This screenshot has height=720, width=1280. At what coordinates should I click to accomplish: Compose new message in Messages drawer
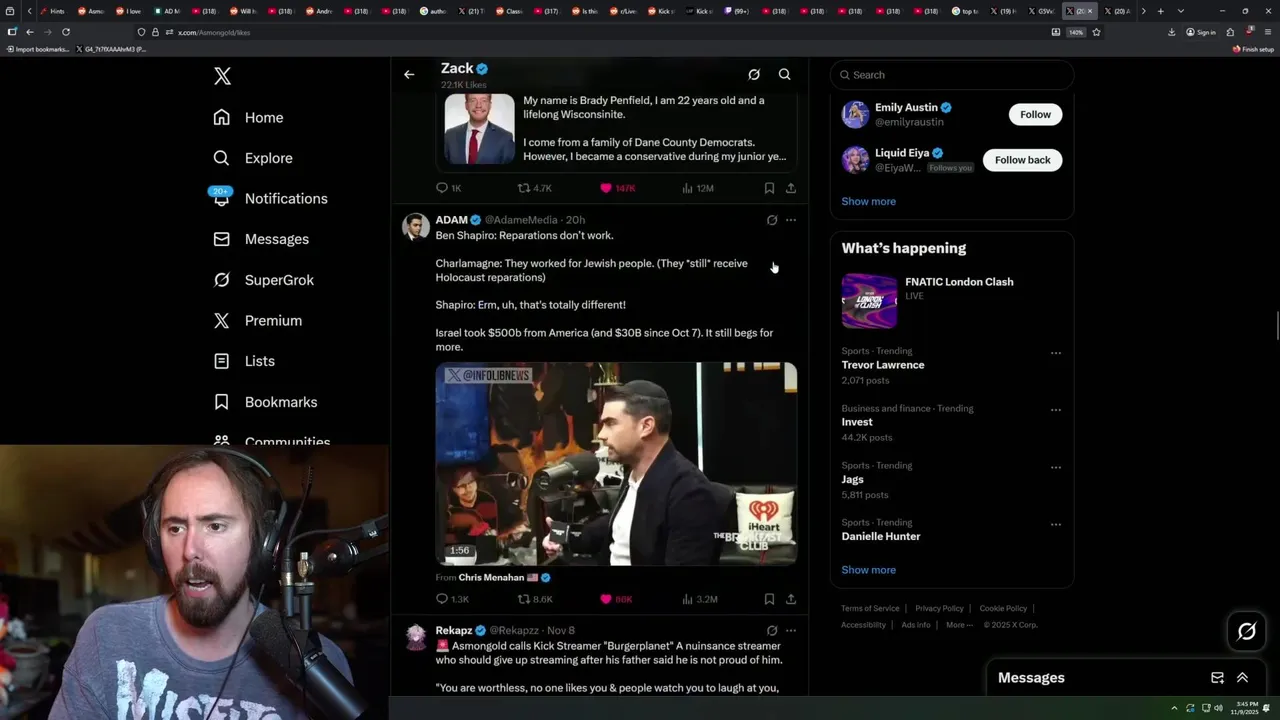coord(1217,677)
